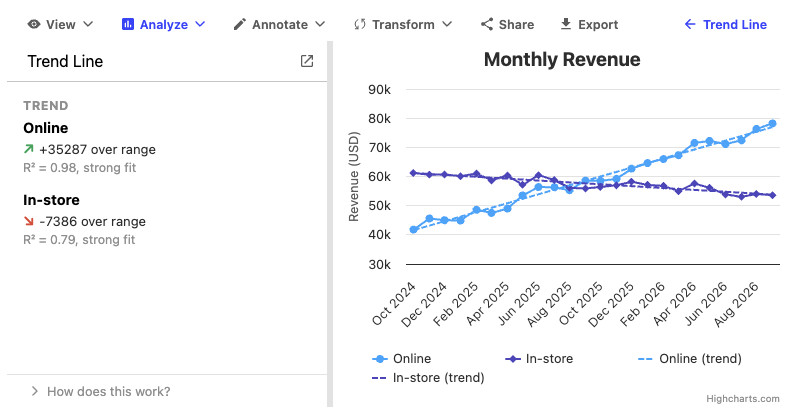Image resolution: width=789 pixels, height=415 pixels.
Task: Click the TREND section label
Action: click(x=46, y=106)
